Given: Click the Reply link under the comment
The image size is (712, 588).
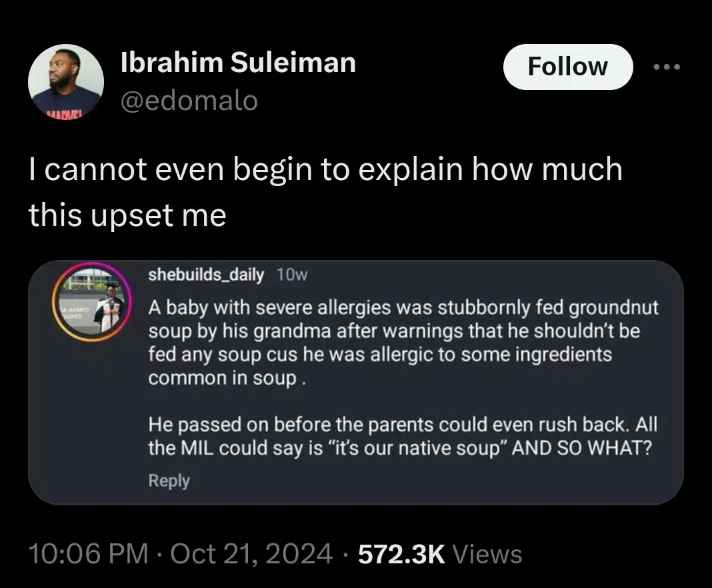Looking at the screenshot, I should 169,481.
